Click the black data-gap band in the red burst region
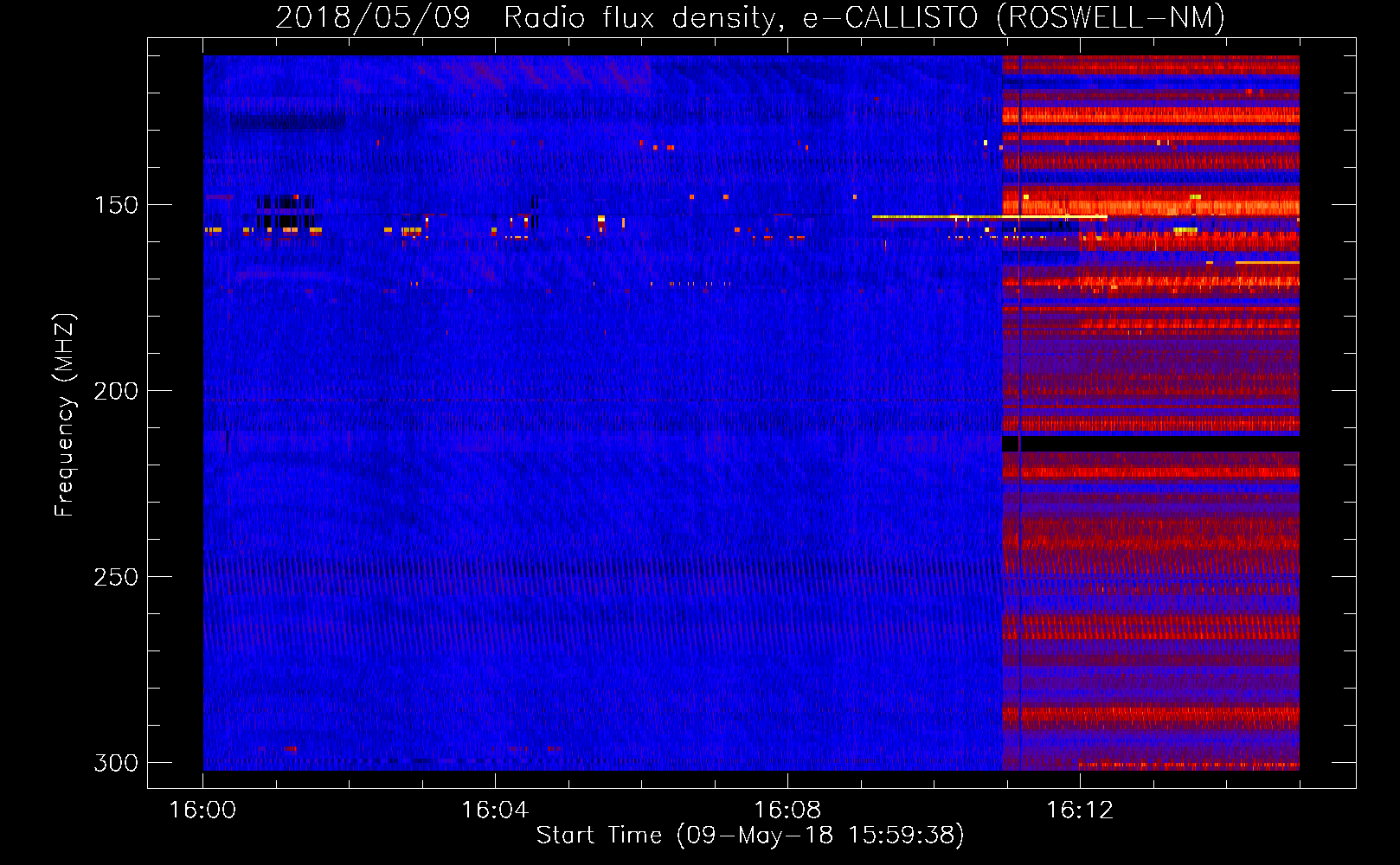Image resolution: width=1400 pixels, height=865 pixels. tap(1151, 443)
